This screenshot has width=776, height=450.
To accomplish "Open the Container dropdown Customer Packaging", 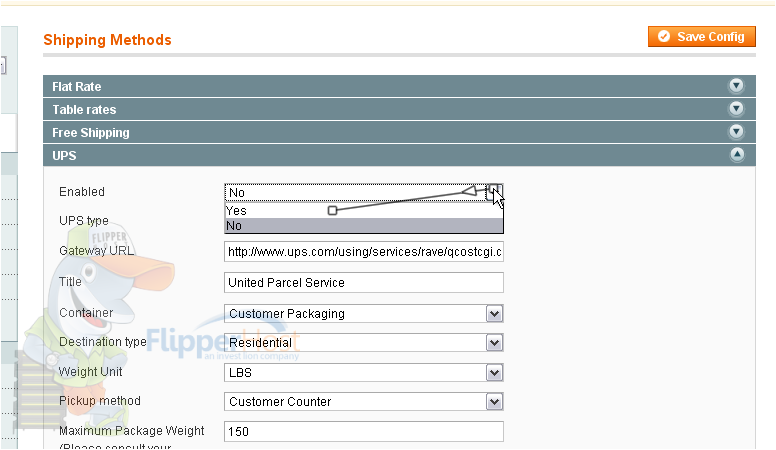I will click(364, 313).
